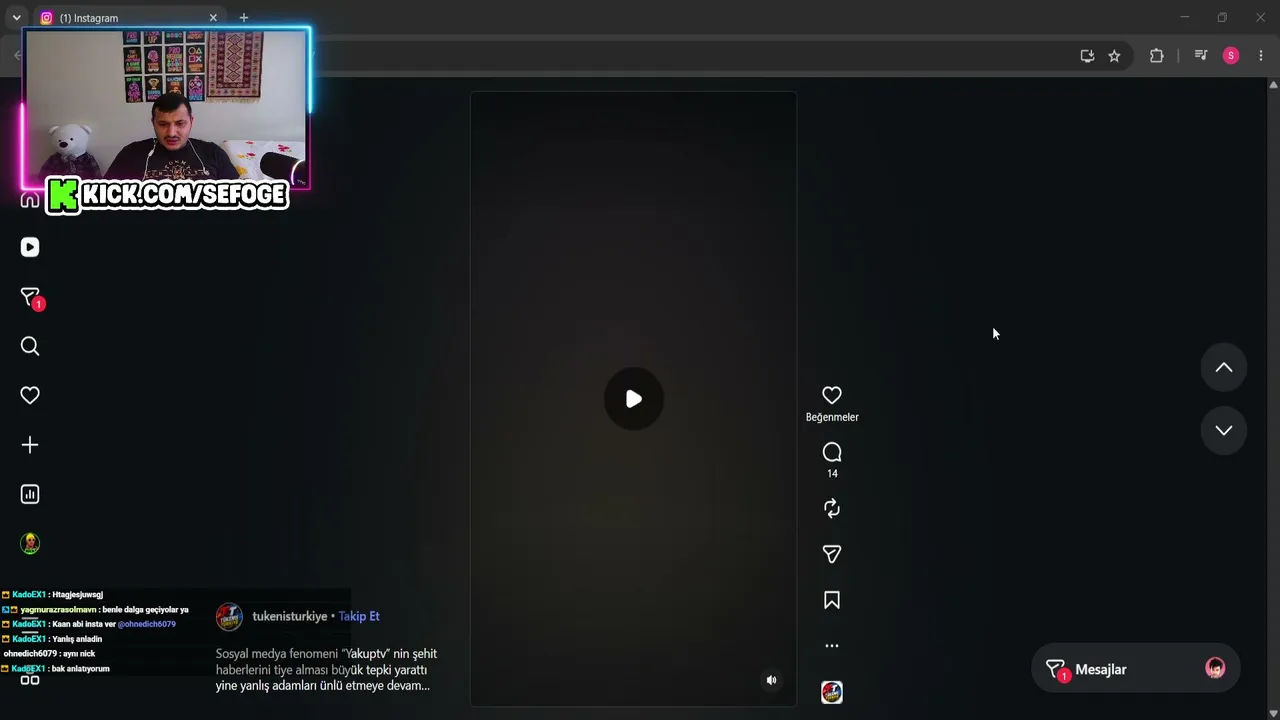Click the Create plus icon in sidebar
This screenshot has height=720, width=1280.
pos(30,445)
